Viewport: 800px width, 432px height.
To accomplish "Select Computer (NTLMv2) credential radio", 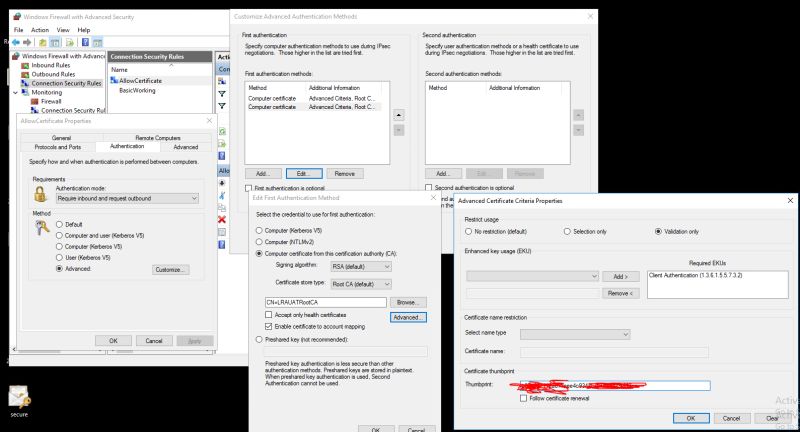I will coord(259,242).
